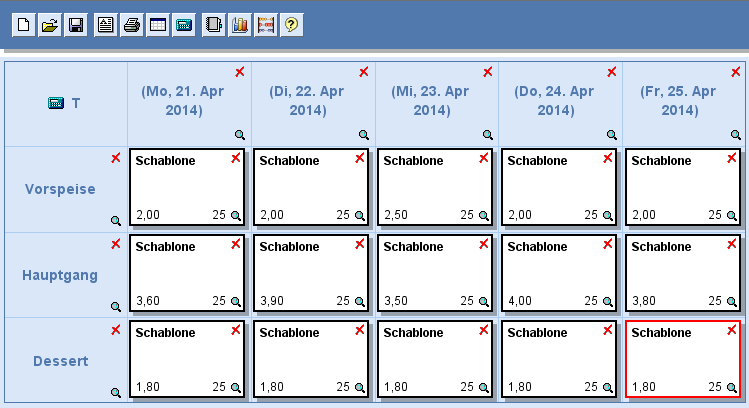Image resolution: width=749 pixels, height=408 pixels.
Task: Zoom into Friday's red-bordered Dessert card
Action: click(732, 387)
